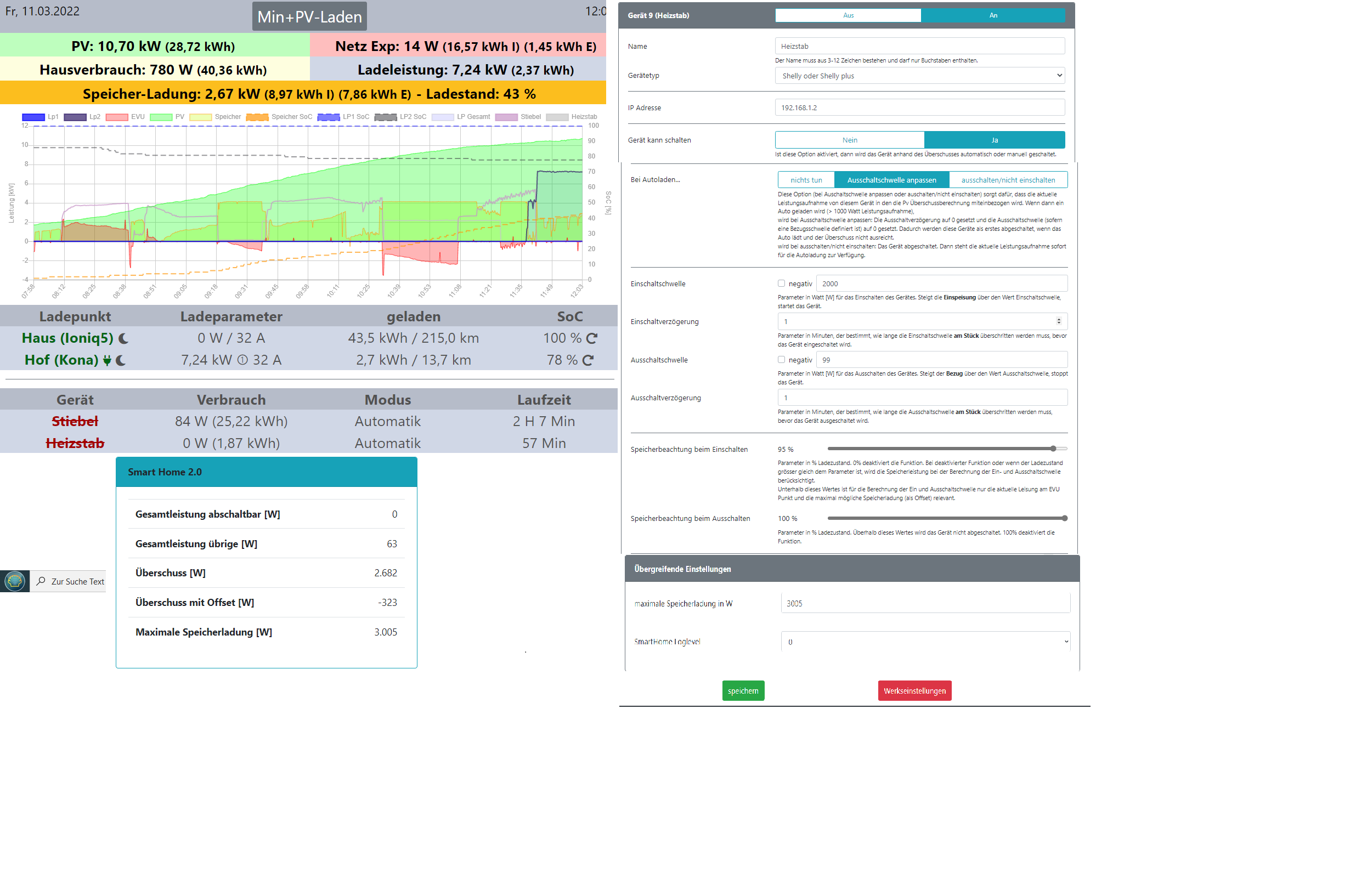1367x896 pixels.
Task: Adjust Speicherbeachtung beim Einschalten slider
Action: pyautogui.click(x=1053, y=449)
